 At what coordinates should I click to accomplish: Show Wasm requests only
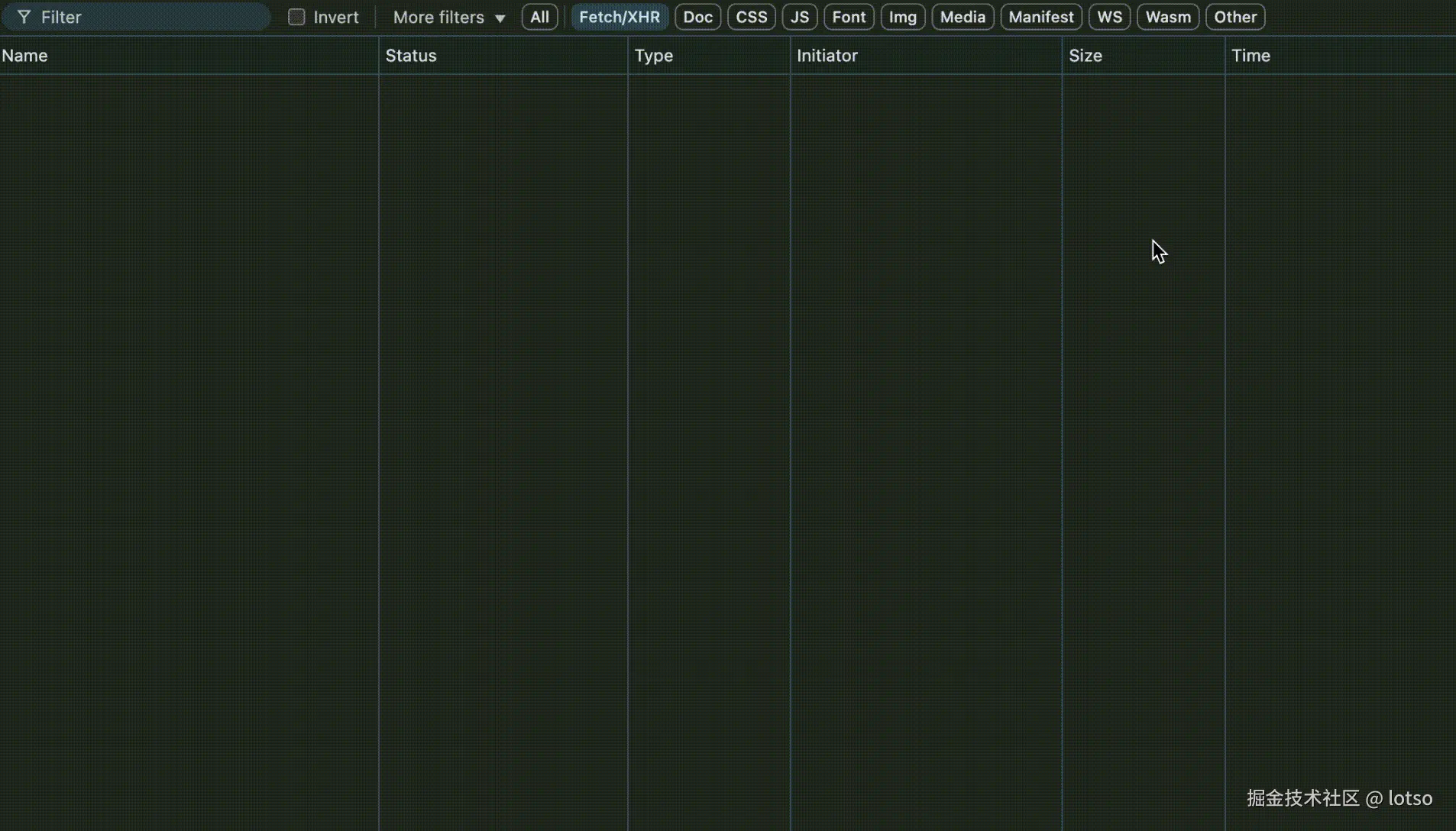point(1166,17)
